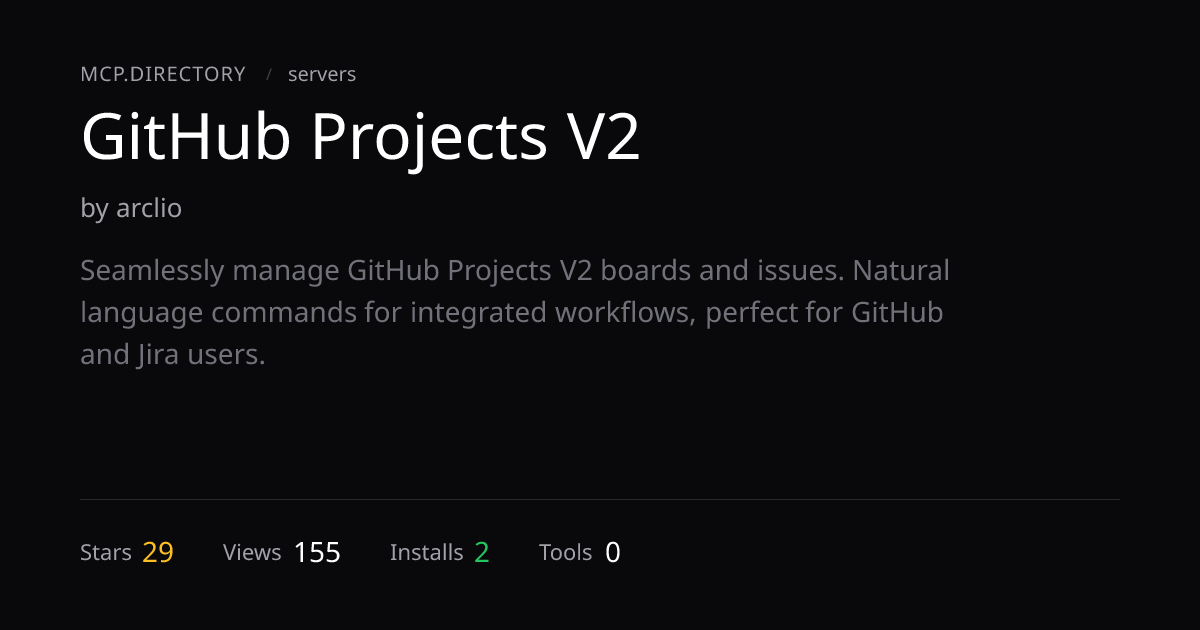Click the Tools label
Image resolution: width=1200 pixels, height=630 pixels.
pos(566,552)
